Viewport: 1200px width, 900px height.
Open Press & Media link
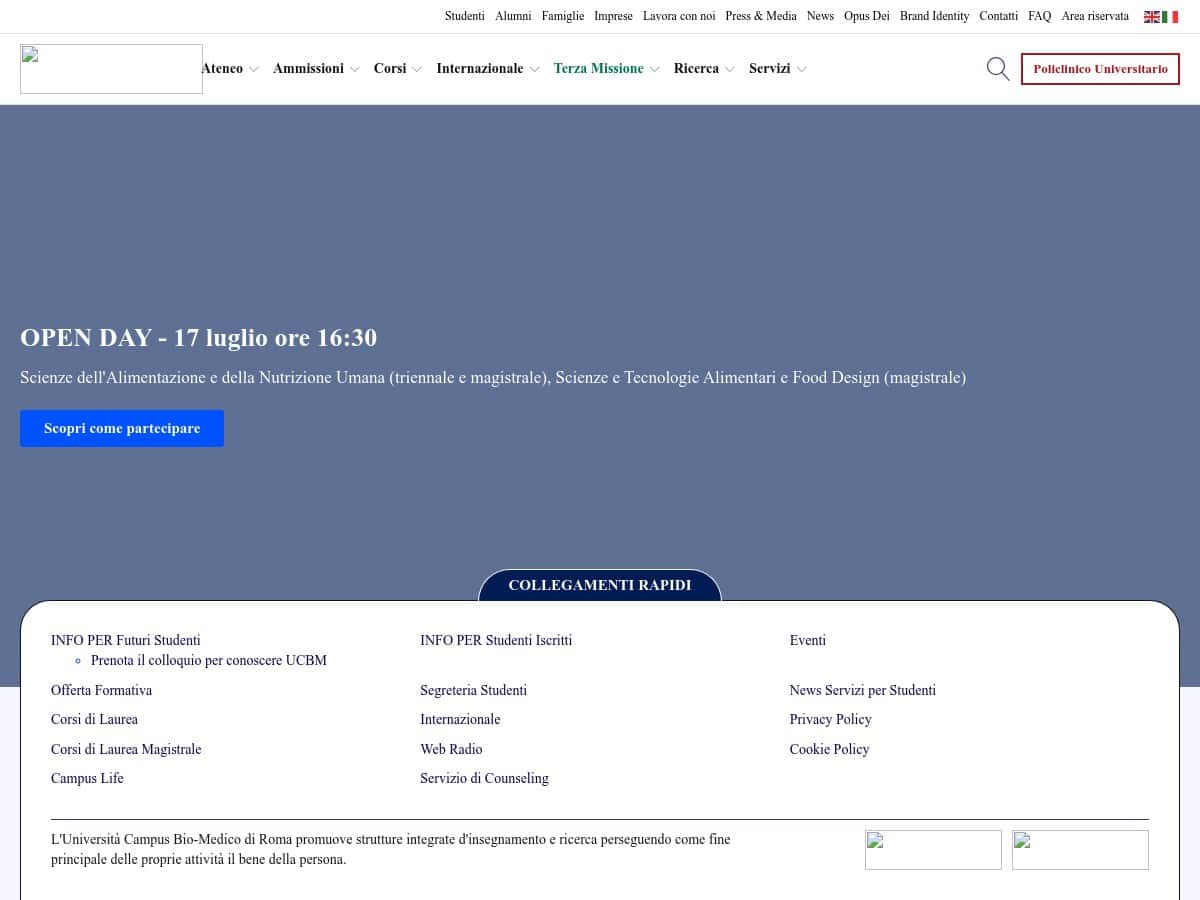761,16
